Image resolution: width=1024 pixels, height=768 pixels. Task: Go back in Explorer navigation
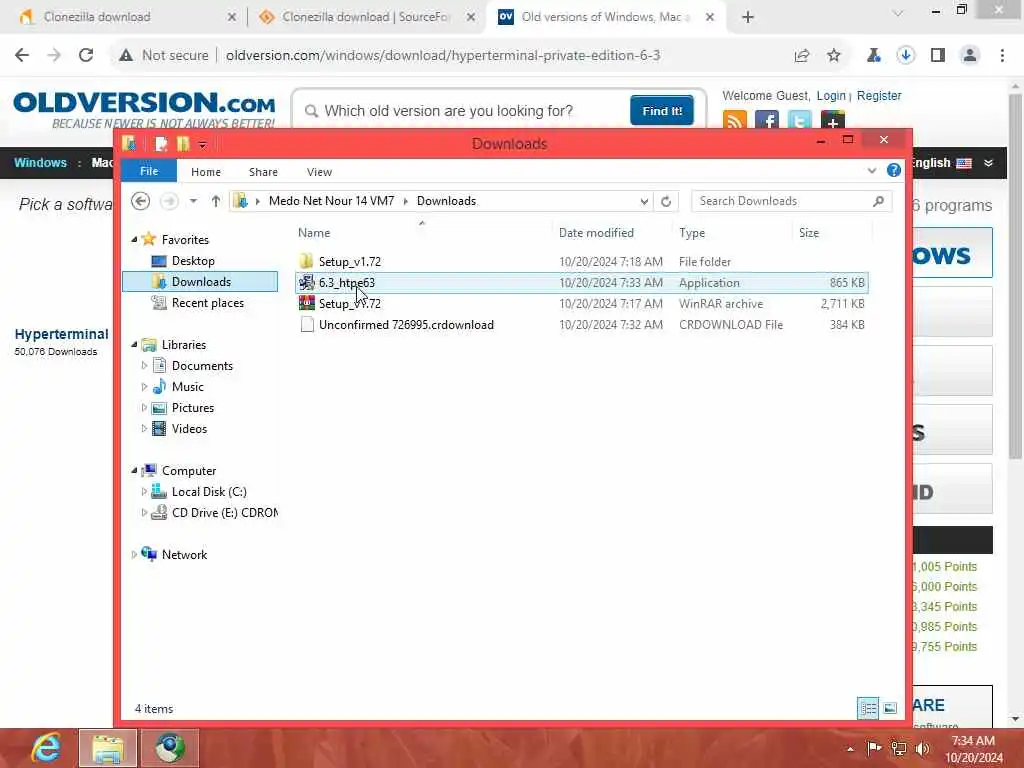(x=140, y=201)
